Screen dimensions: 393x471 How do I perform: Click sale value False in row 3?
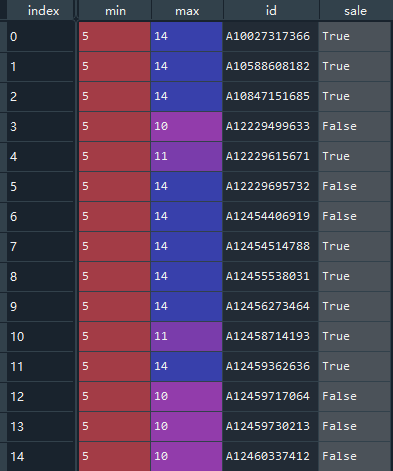pos(354,126)
